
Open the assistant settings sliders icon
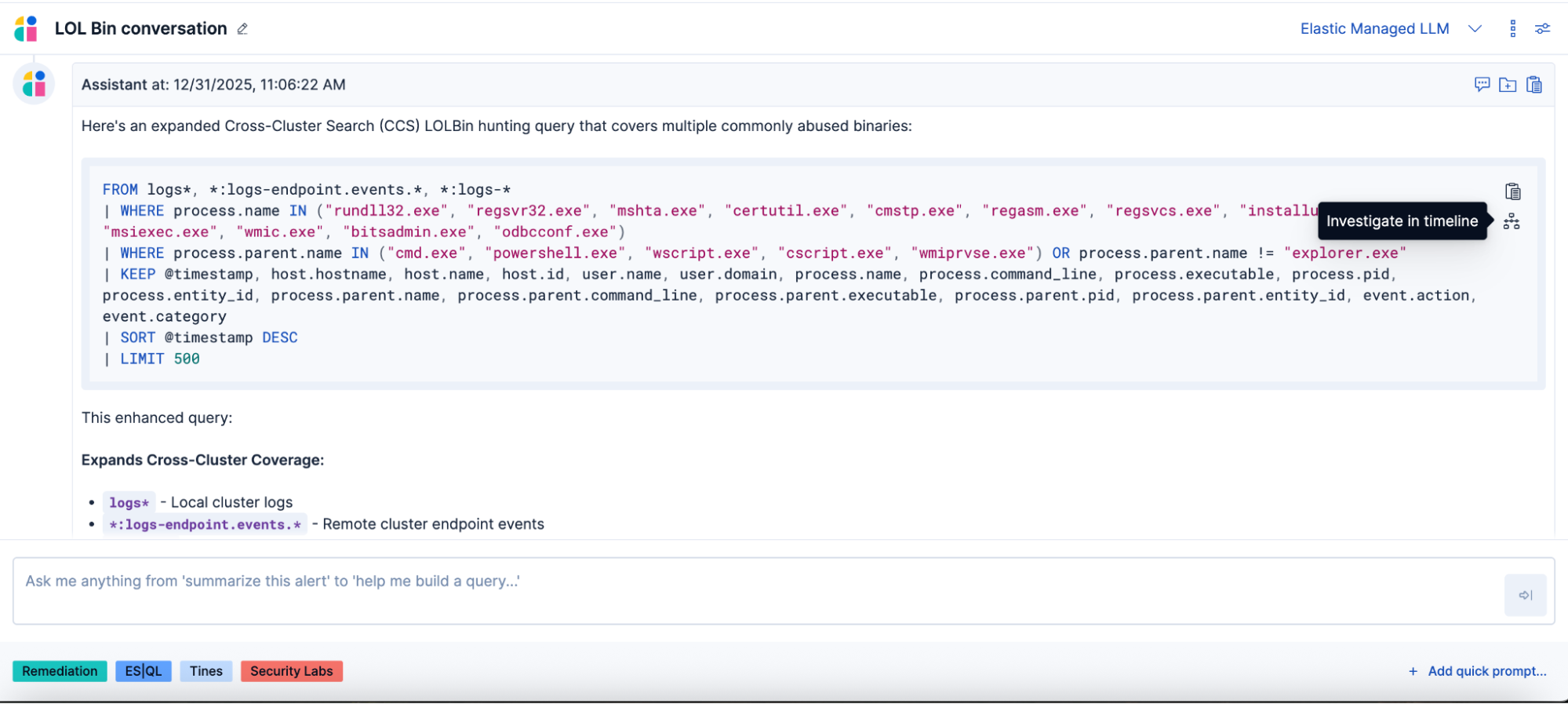1543,29
